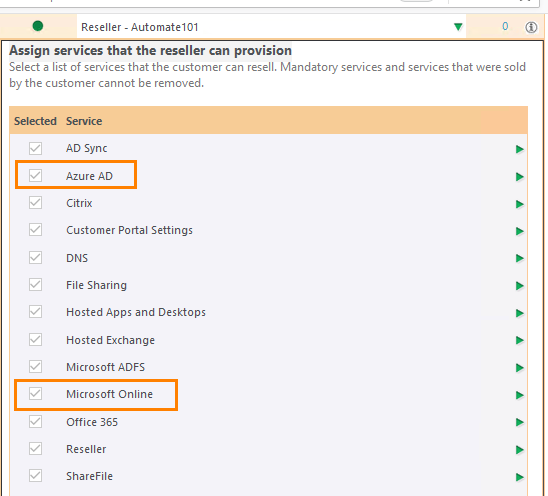548x496 pixels.
Task: Select the ShareFile service name
Action: tap(89, 476)
